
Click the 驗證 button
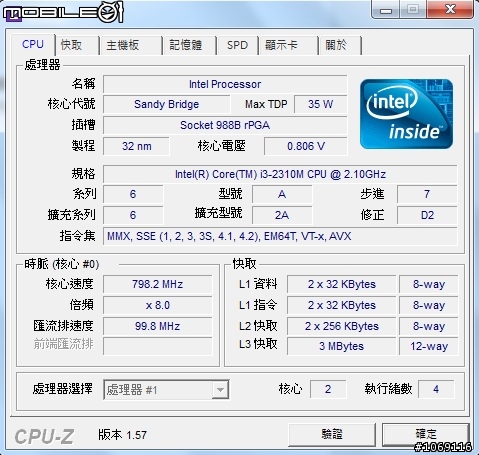coord(332,434)
